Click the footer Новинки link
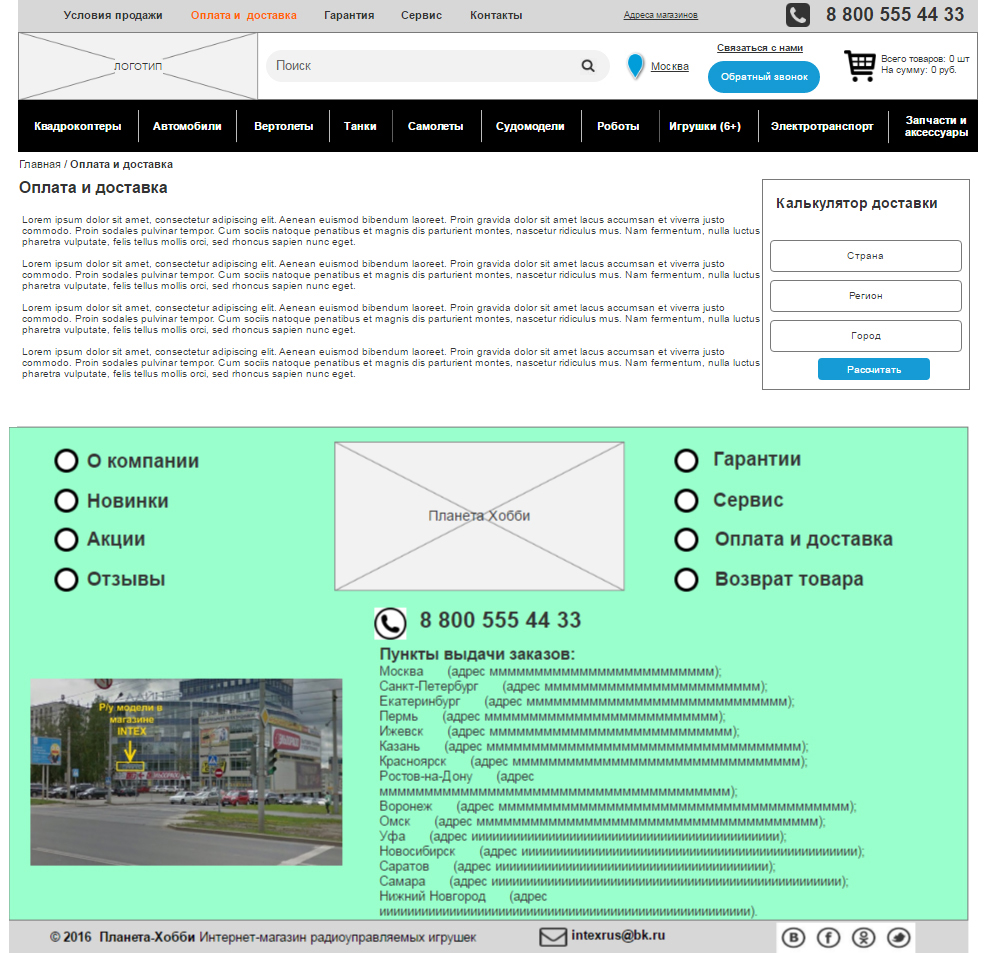The width and height of the screenshot is (999, 953). [x=127, y=501]
